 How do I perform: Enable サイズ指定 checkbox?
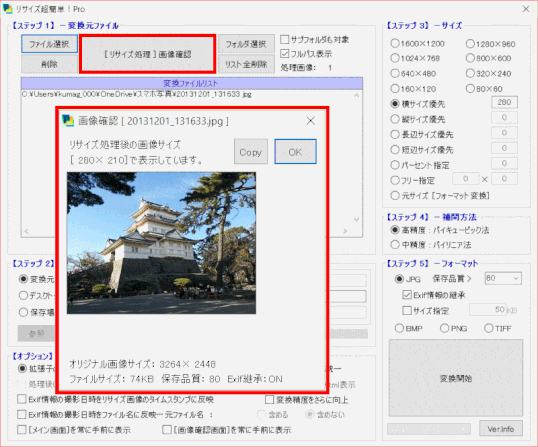pos(407,310)
